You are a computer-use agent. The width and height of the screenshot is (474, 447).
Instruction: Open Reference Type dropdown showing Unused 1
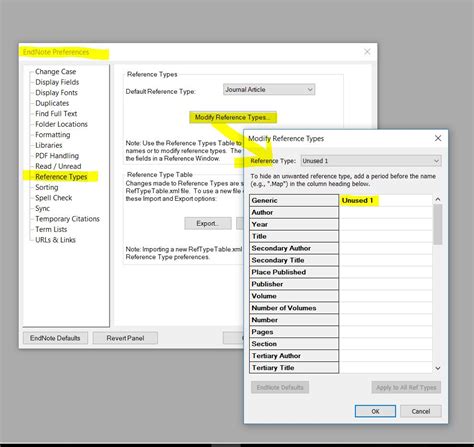(x=371, y=161)
